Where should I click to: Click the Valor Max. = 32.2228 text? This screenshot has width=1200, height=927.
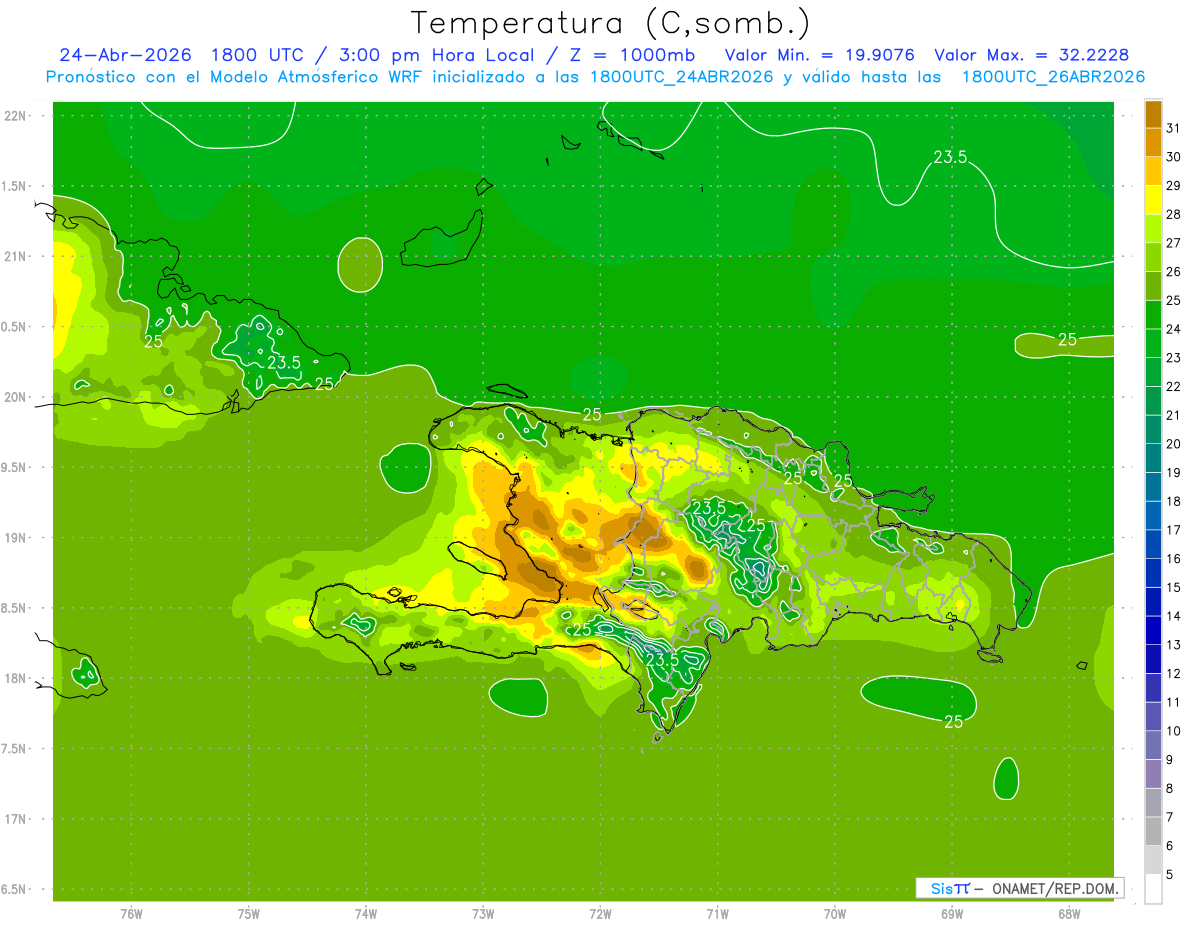pyautogui.click(x=1032, y=55)
